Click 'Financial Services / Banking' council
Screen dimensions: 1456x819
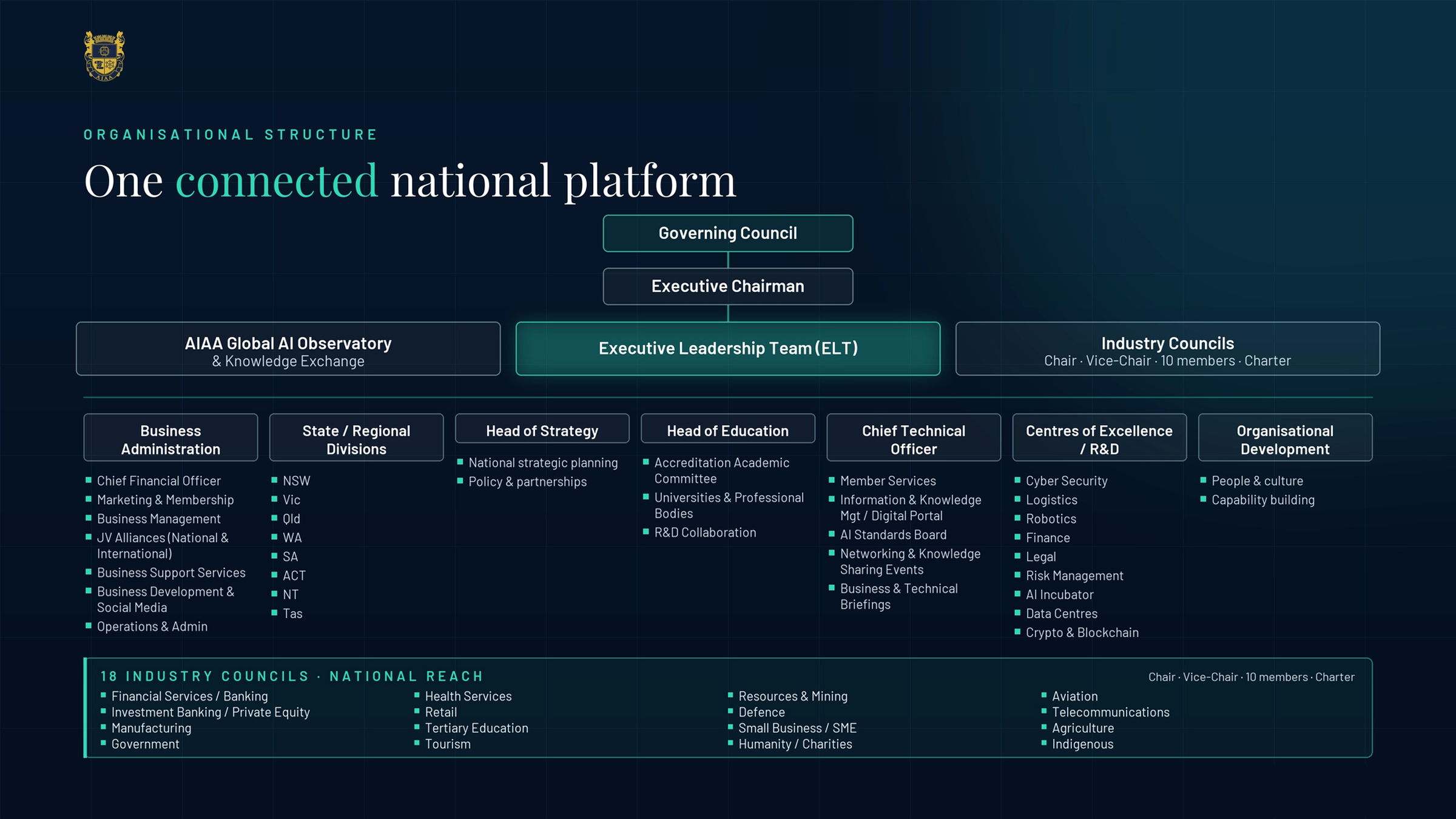[190, 696]
